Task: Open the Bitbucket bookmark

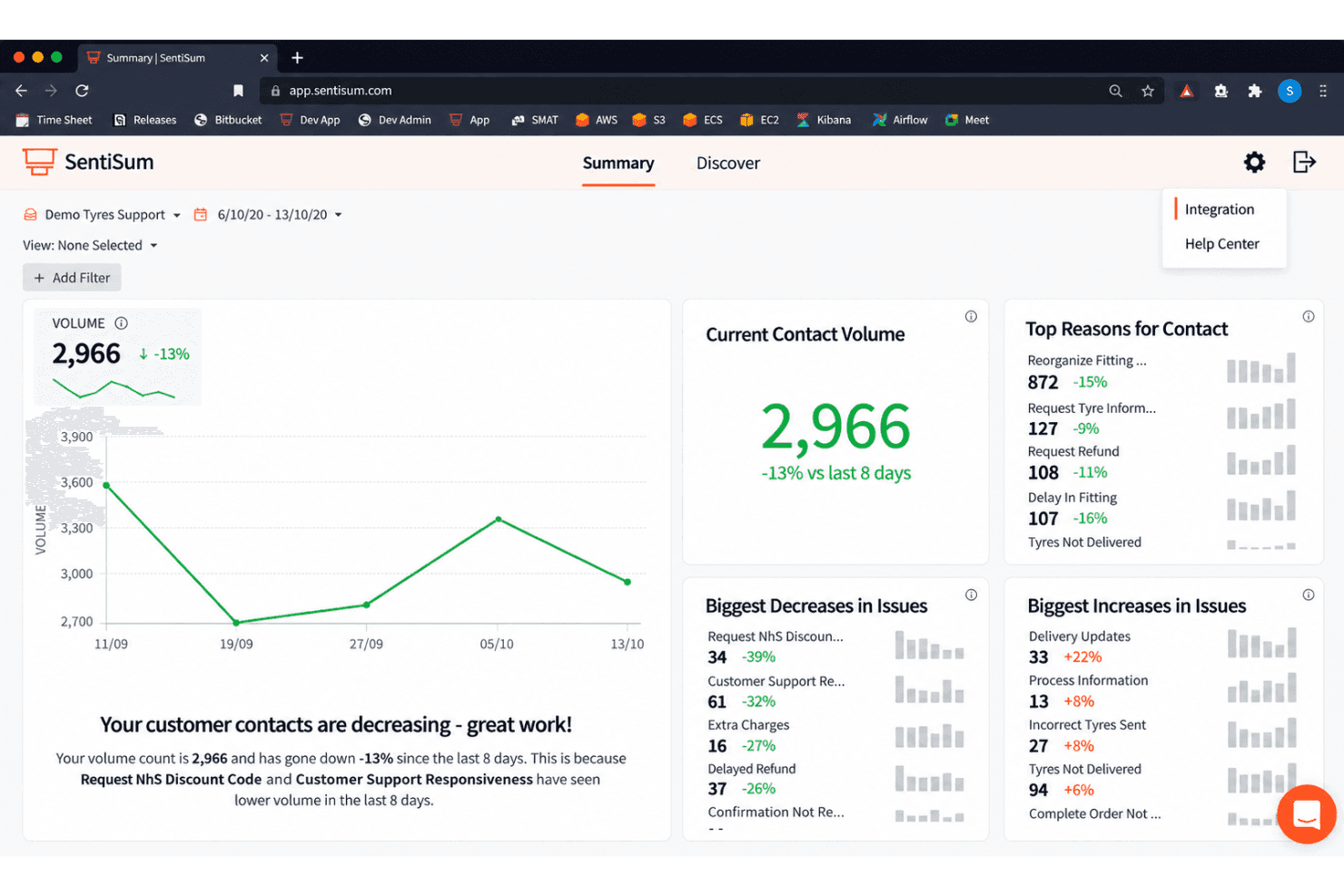Action: 228,120
